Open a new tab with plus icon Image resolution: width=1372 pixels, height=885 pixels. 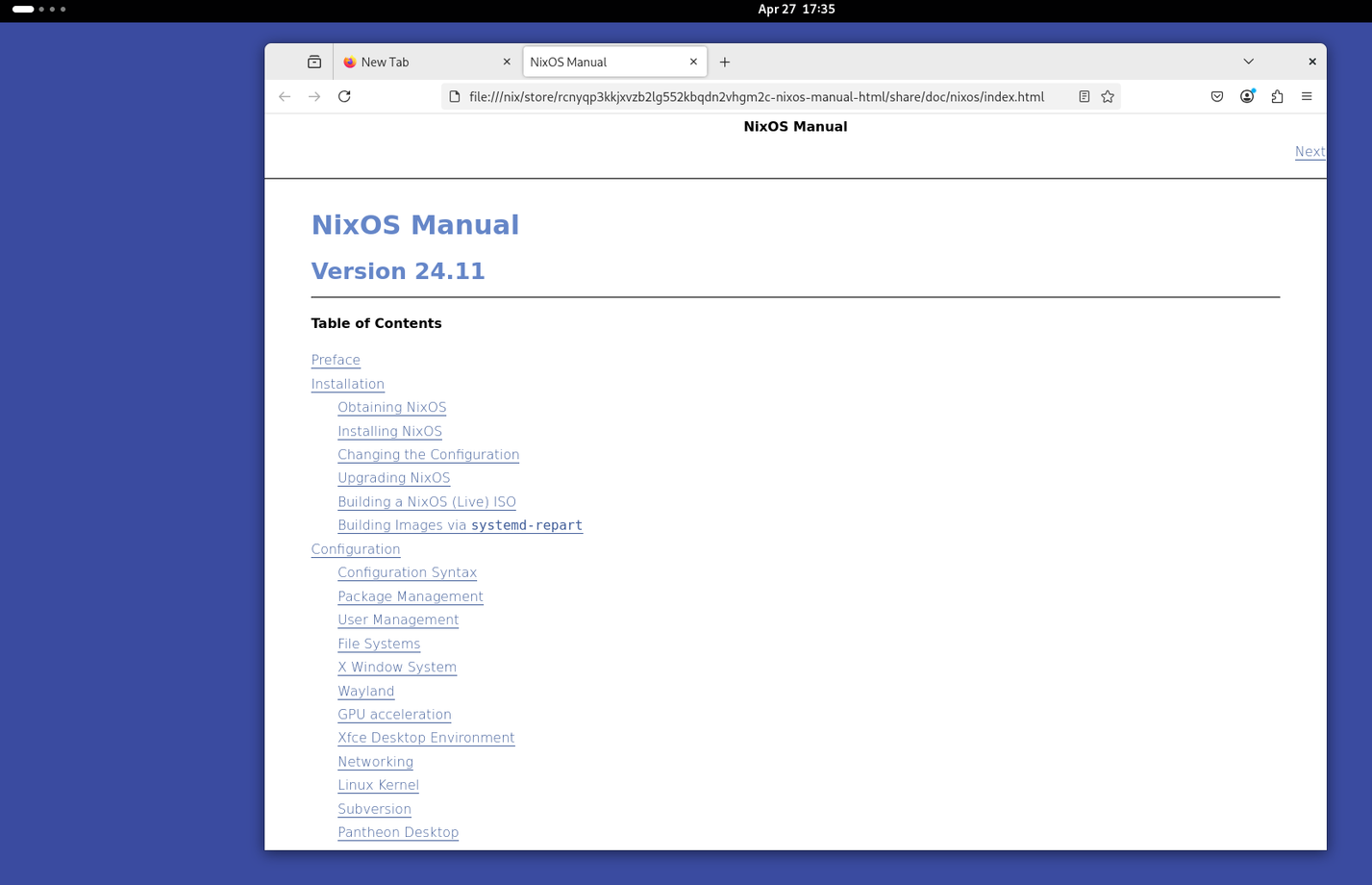pyautogui.click(x=725, y=62)
